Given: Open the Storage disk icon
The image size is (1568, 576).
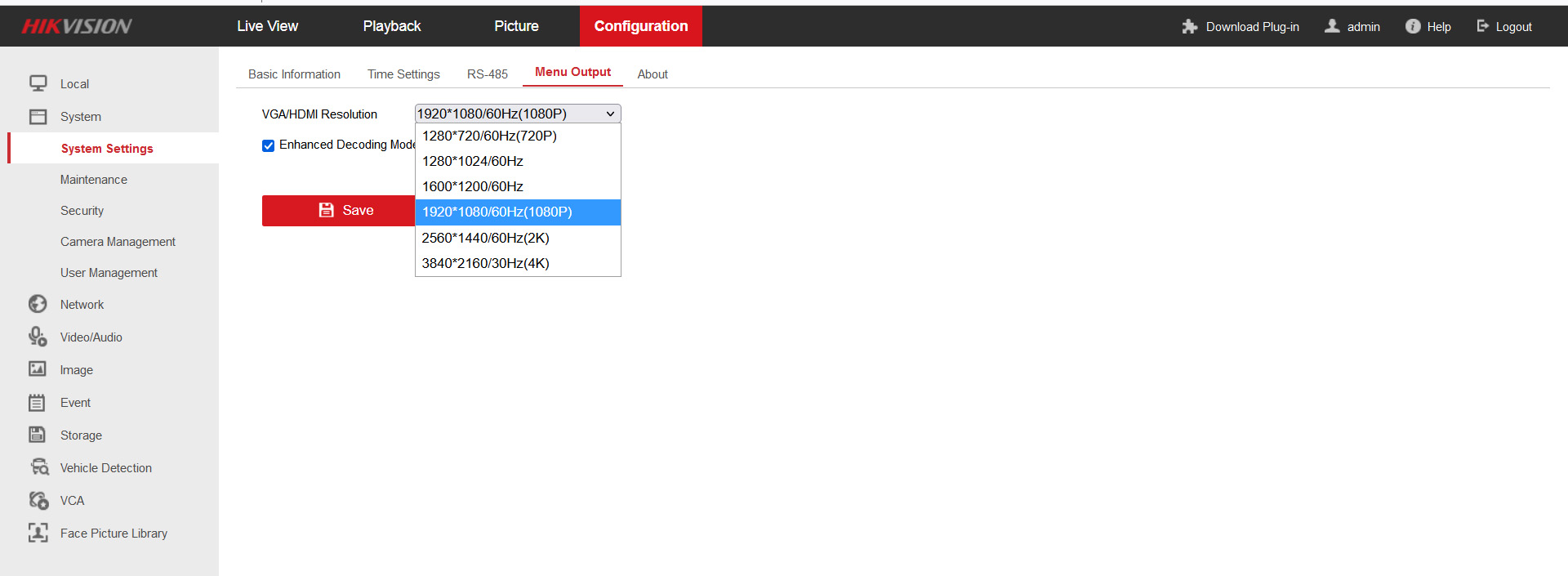Looking at the screenshot, I should click(38, 435).
